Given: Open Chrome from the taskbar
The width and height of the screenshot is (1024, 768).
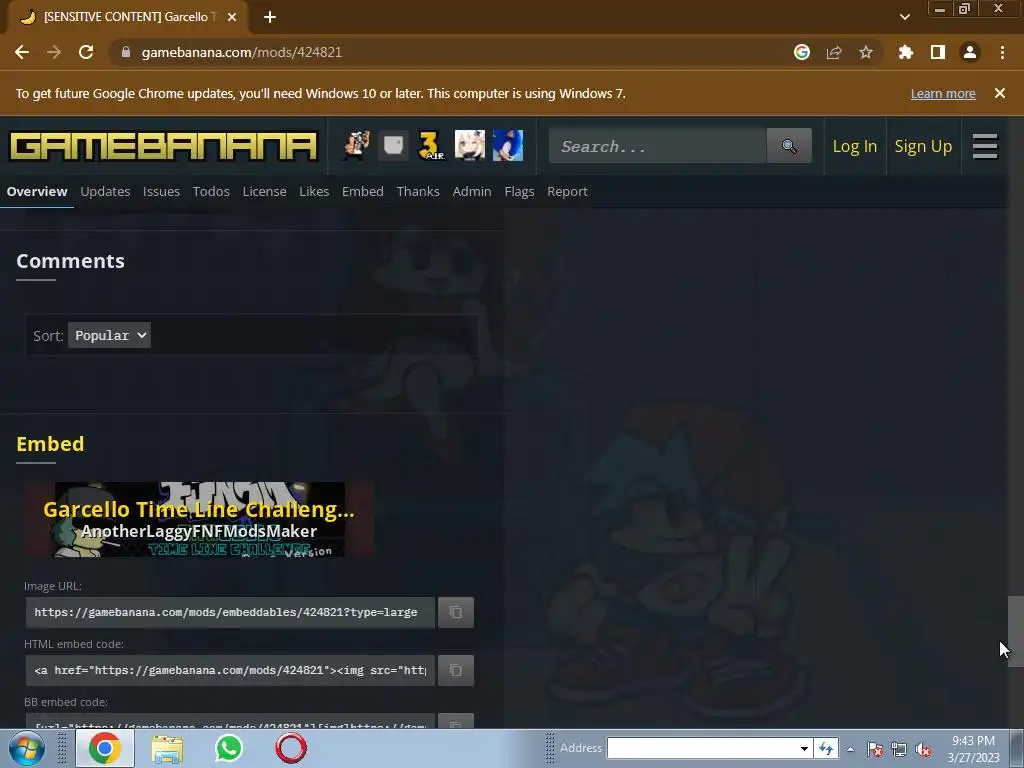Looking at the screenshot, I should pyautogui.click(x=104, y=748).
